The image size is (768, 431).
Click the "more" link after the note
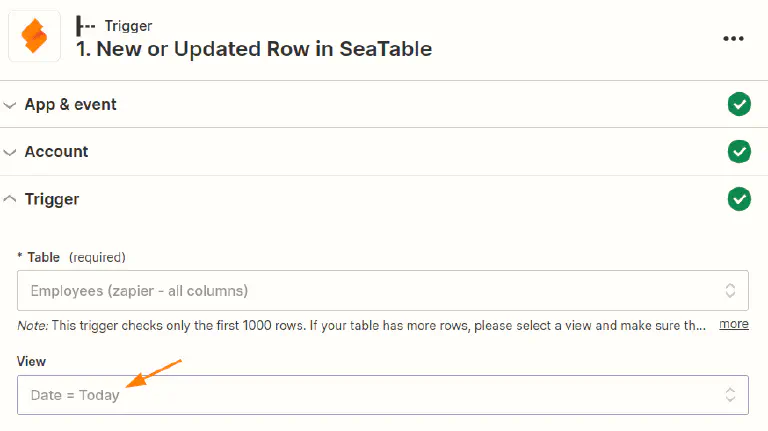[734, 324]
